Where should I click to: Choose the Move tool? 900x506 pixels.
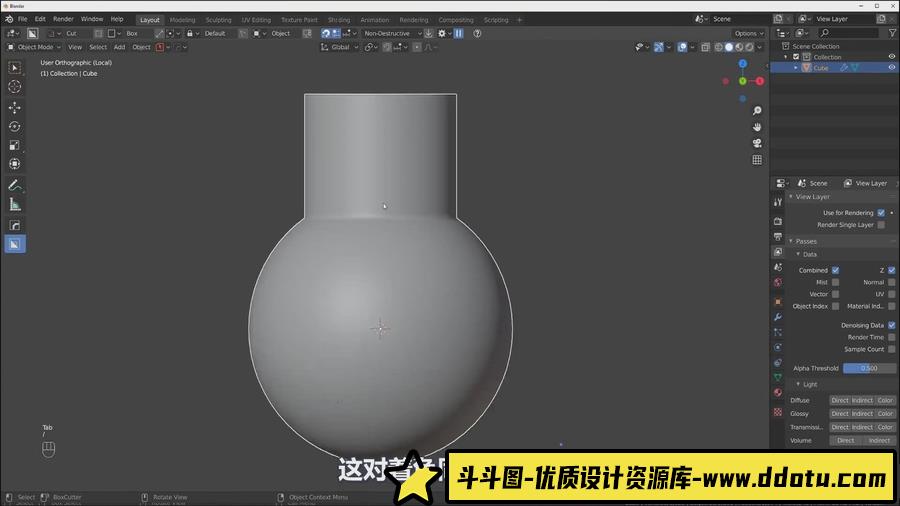(15, 107)
